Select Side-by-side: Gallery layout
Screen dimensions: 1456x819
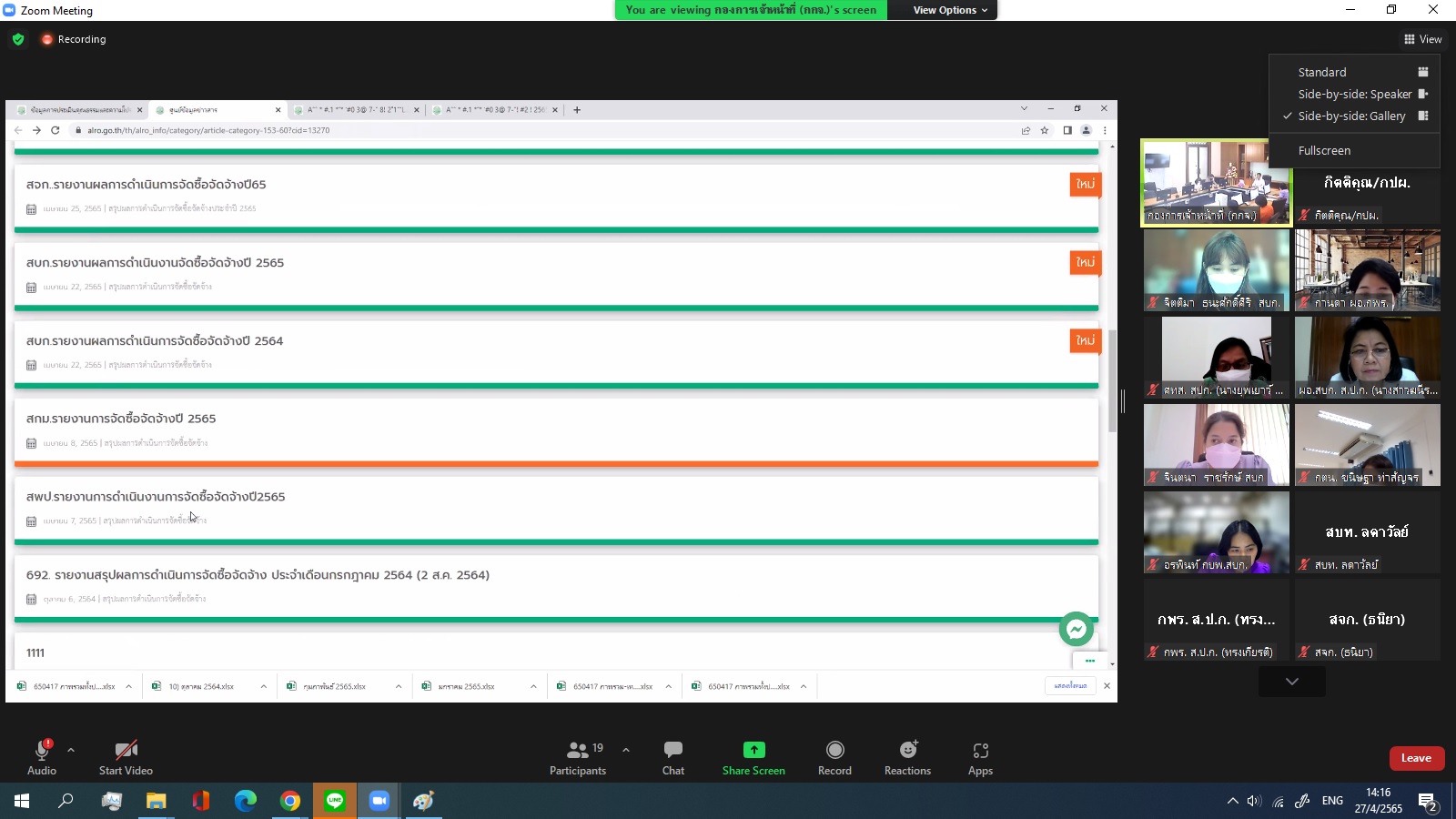pyautogui.click(x=1354, y=116)
